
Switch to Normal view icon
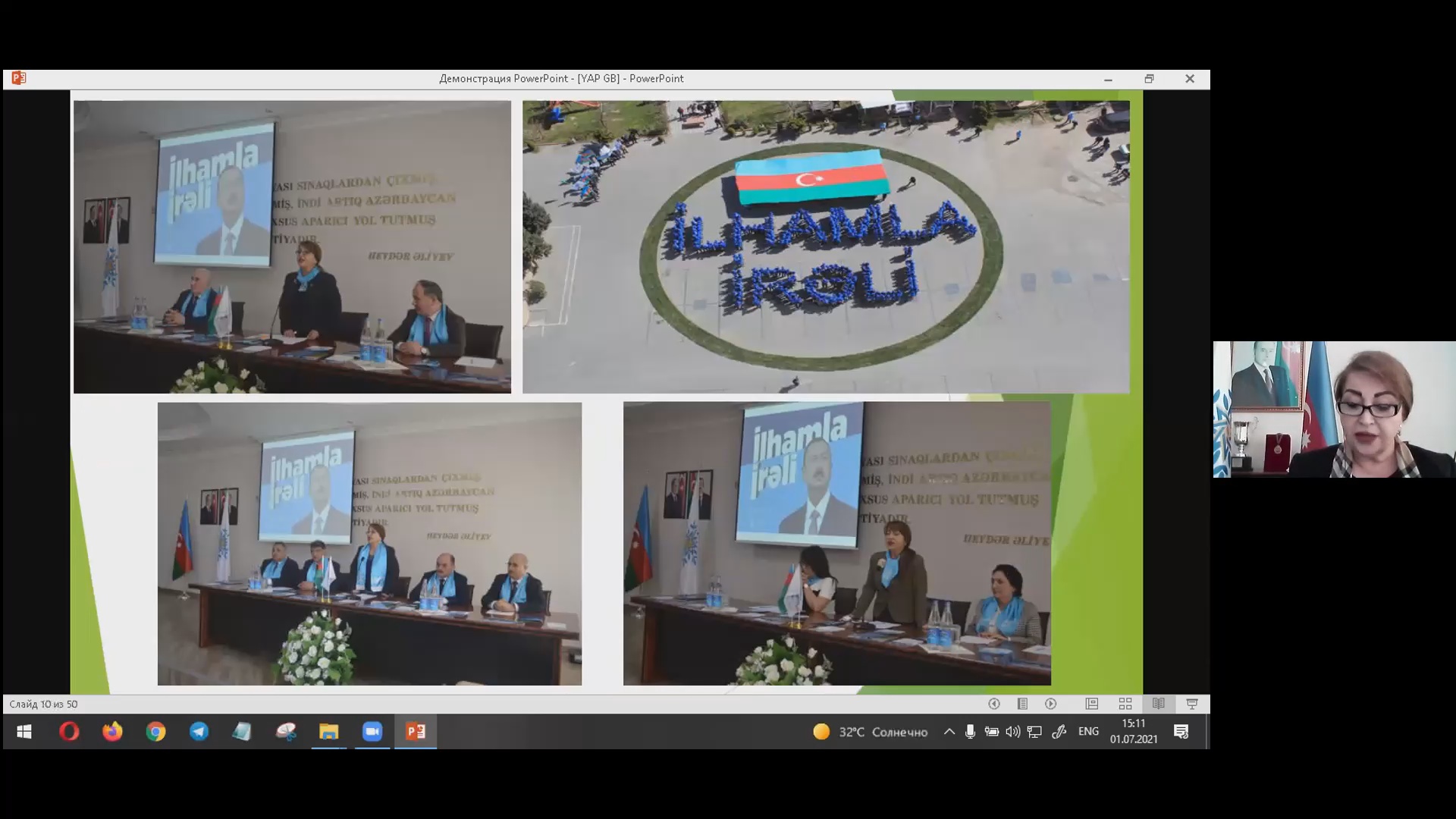coord(1092,704)
